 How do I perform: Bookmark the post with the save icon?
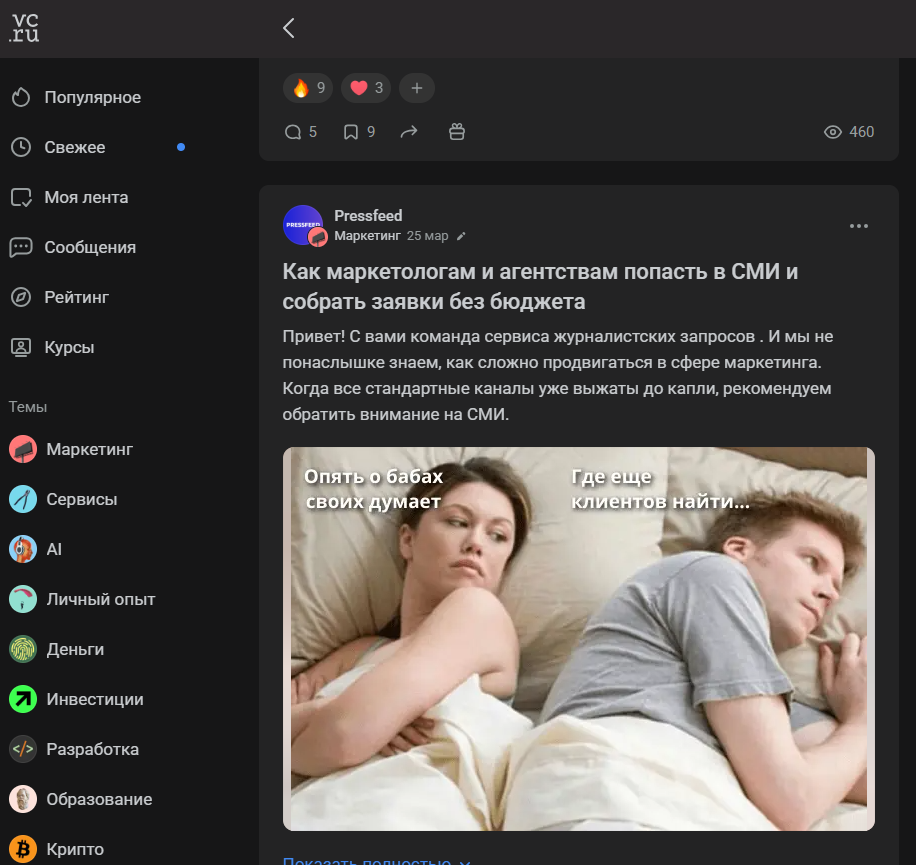352,131
